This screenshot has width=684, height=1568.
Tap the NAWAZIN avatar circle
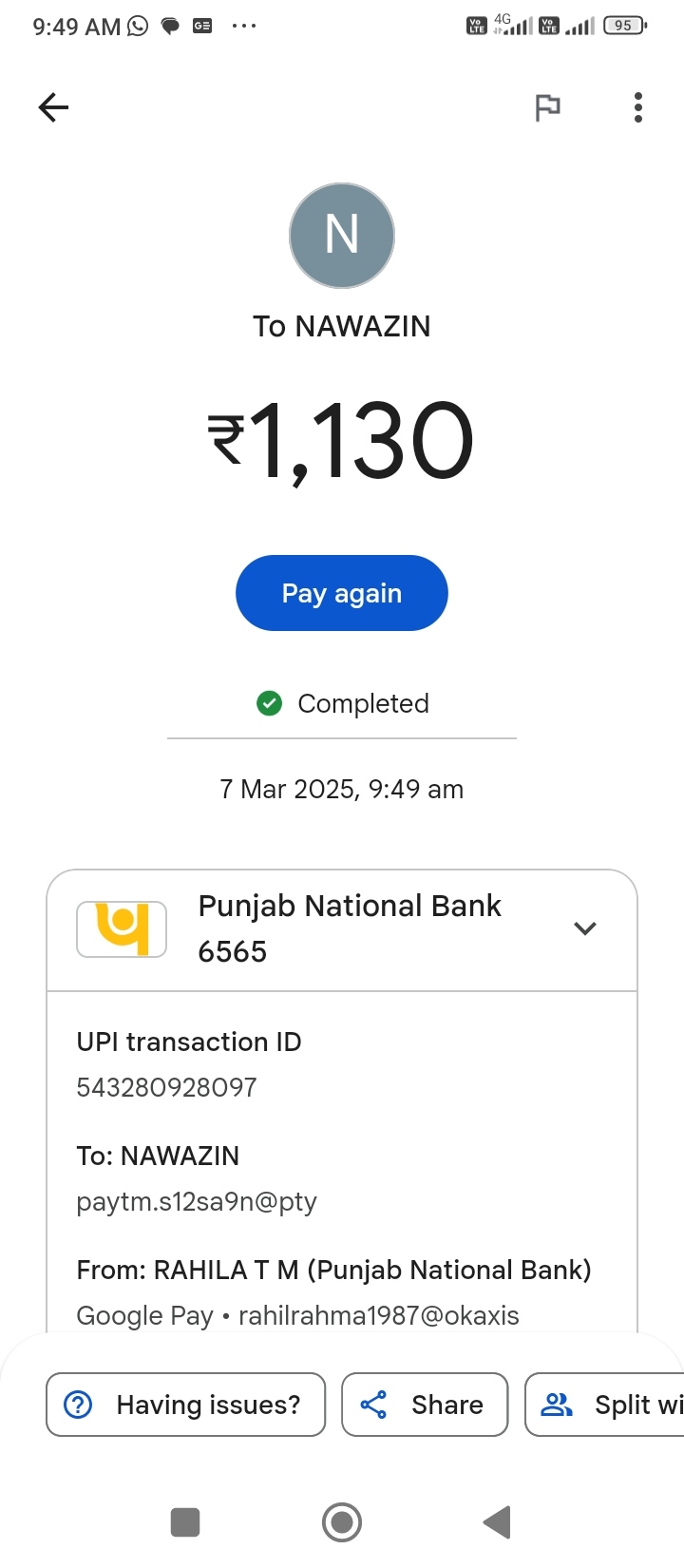point(342,236)
